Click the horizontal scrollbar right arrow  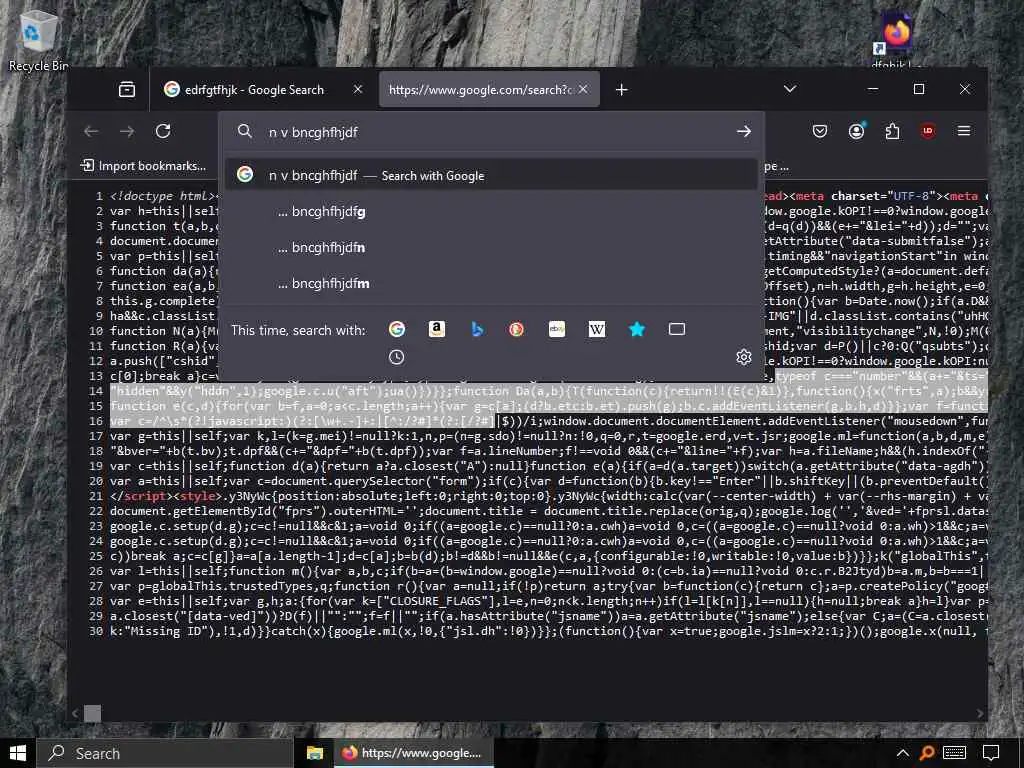point(980,714)
